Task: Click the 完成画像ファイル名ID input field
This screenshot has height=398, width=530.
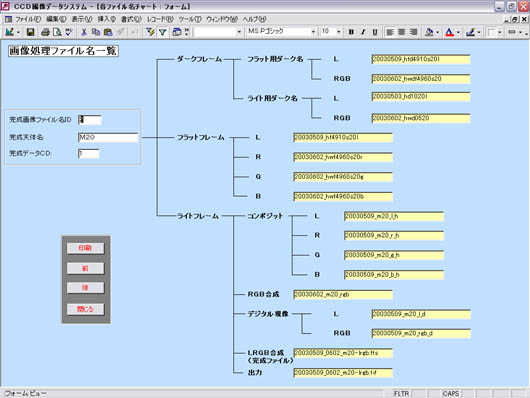Action: tap(90, 120)
